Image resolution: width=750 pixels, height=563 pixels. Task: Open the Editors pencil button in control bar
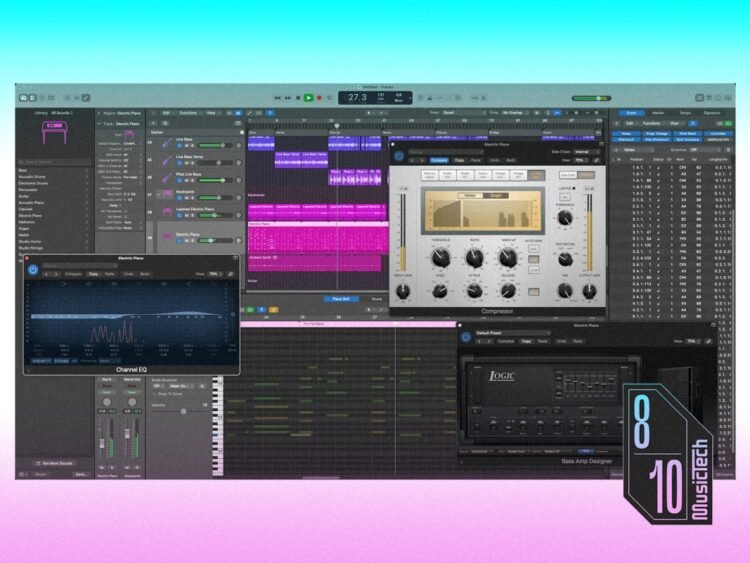tap(86, 98)
